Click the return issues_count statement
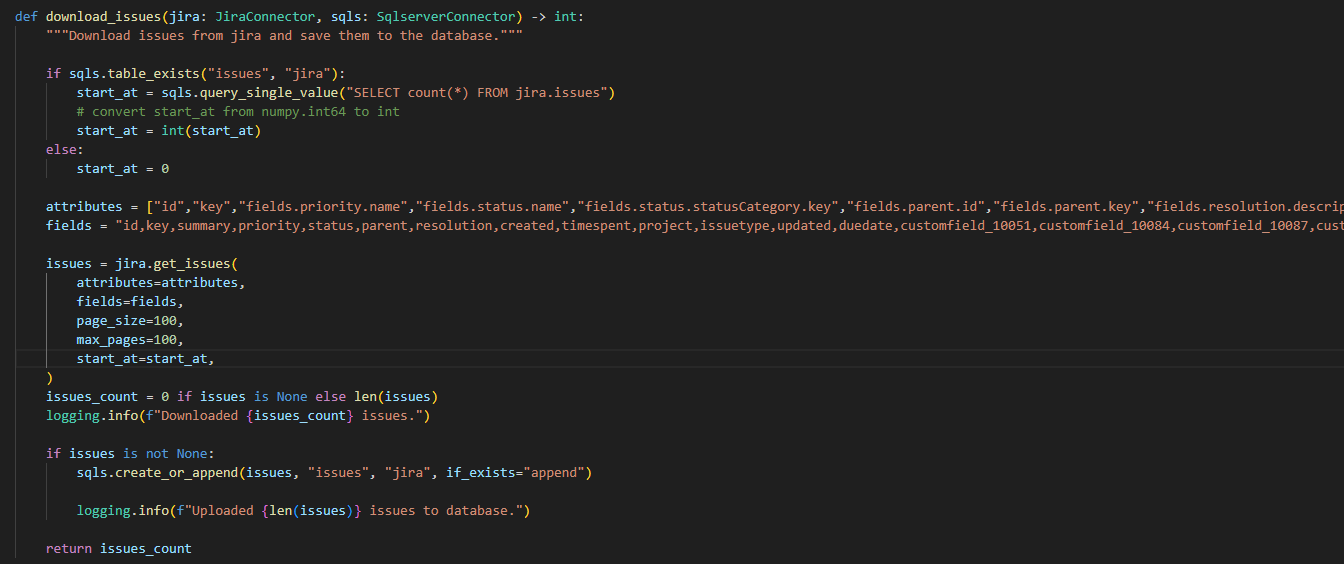 pos(119,549)
